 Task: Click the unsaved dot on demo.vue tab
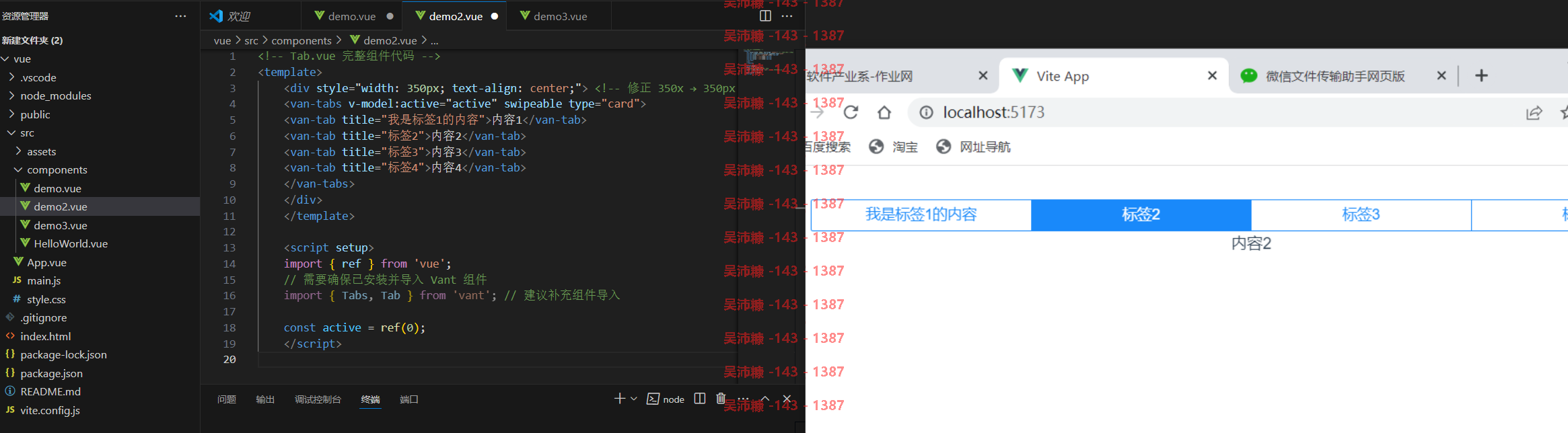[390, 16]
